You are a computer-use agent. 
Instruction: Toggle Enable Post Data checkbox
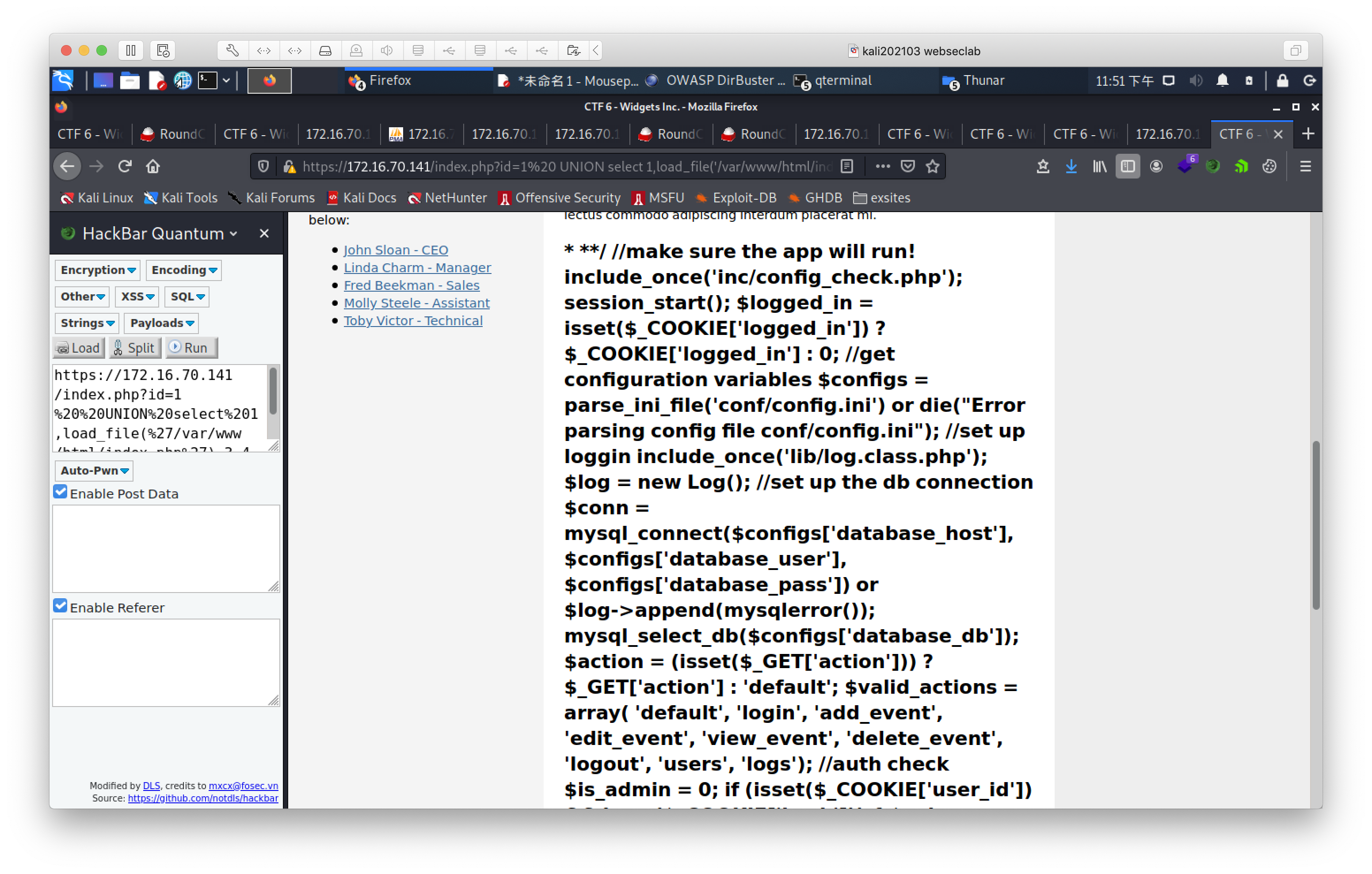(61, 493)
